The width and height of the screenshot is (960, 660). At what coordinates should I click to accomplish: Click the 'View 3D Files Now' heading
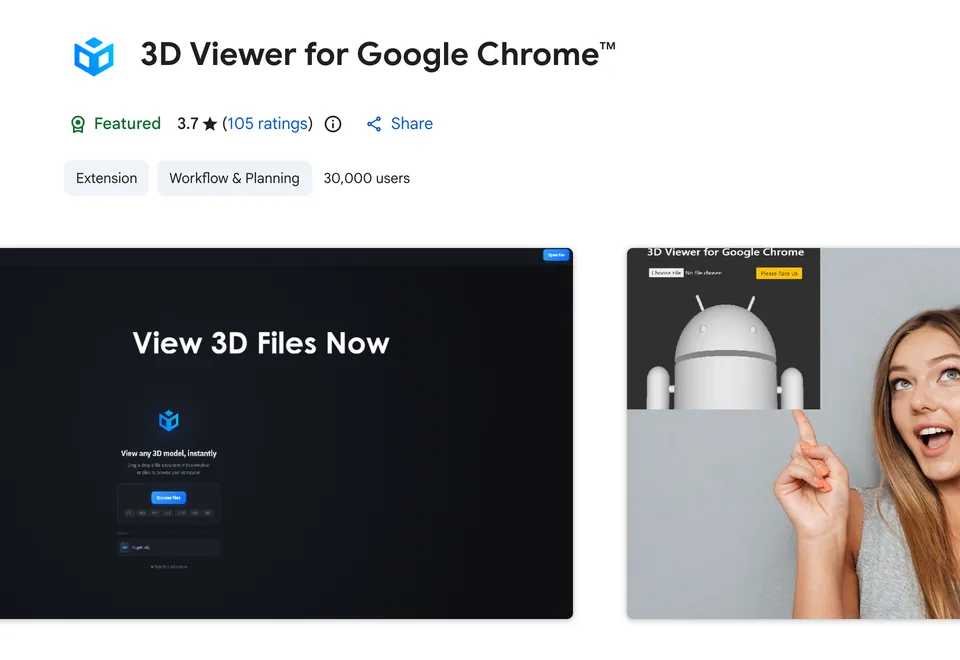(x=261, y=343)
